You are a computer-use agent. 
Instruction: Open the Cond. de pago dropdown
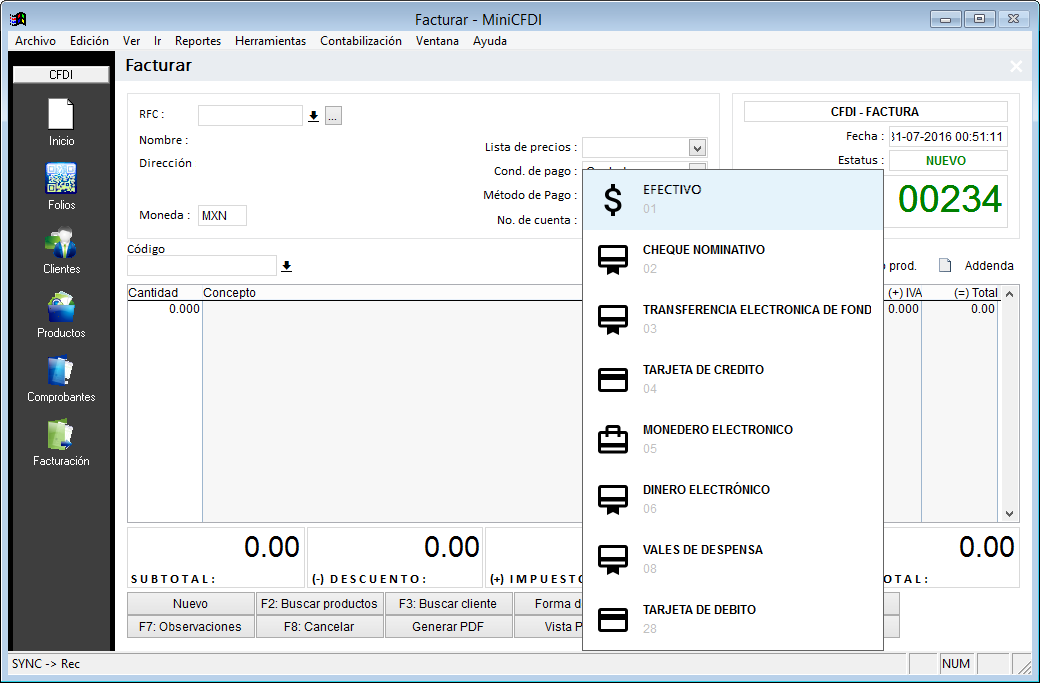(698, 166)
